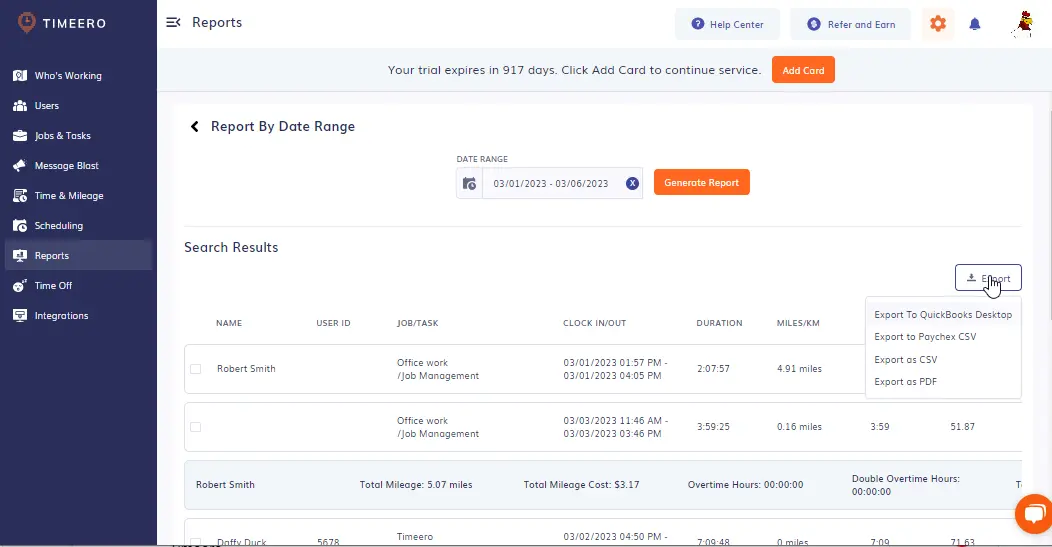Click Robert Smith name in first row
The image size is (1052, 547).
tap(246, 368)
